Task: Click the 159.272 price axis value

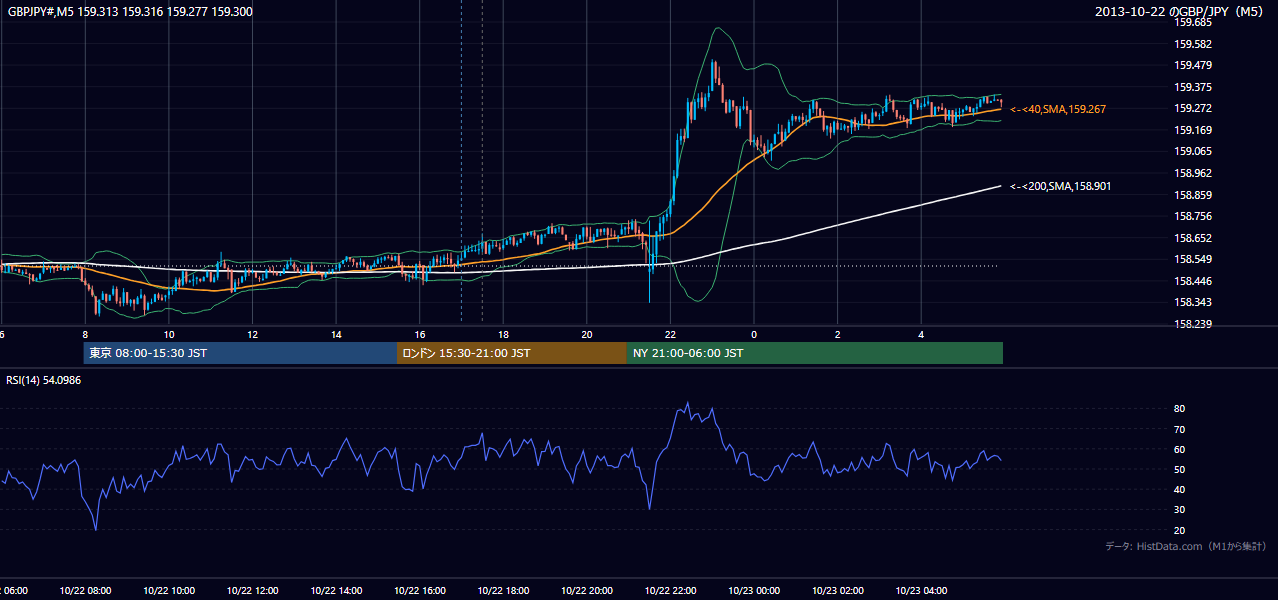Action: click(1193, 108)
